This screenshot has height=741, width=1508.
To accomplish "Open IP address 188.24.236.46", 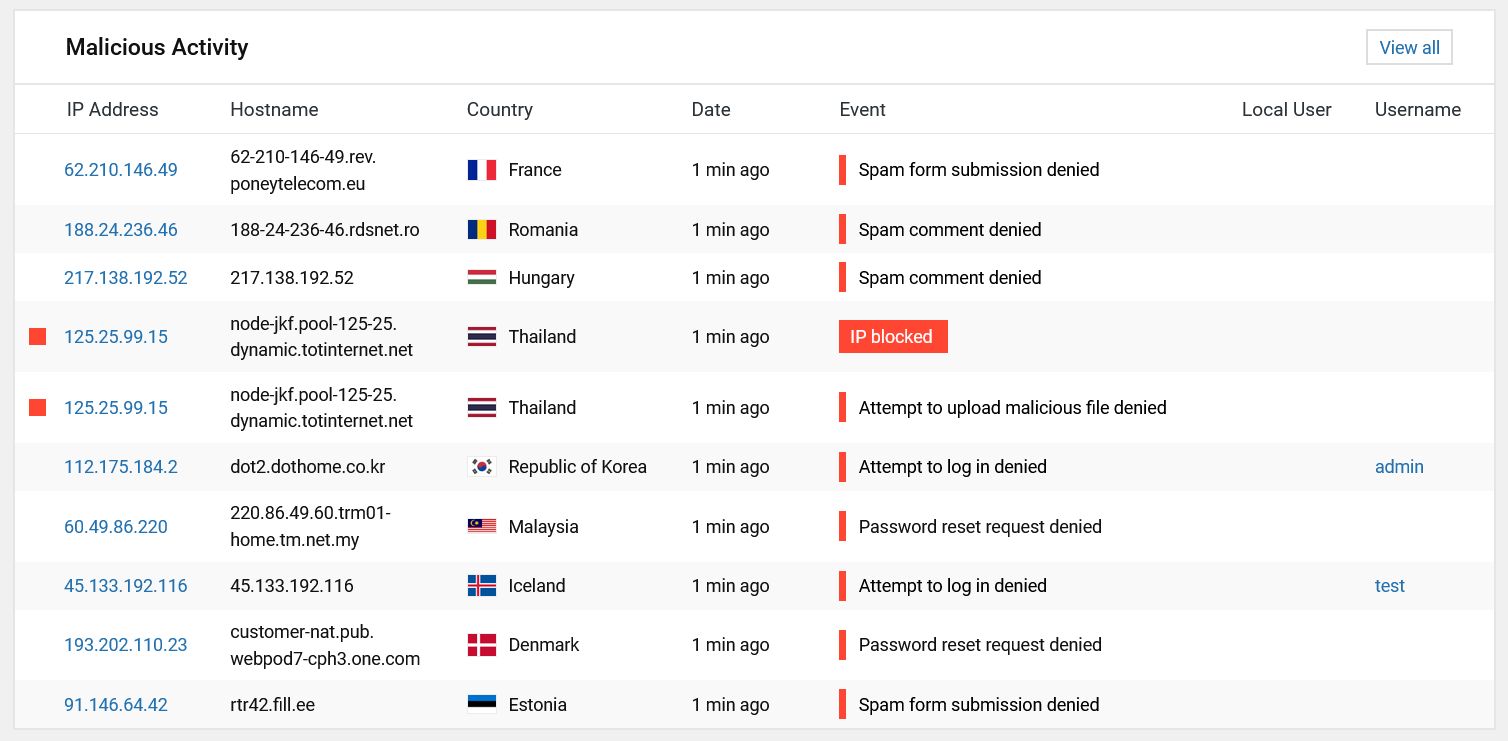I will pyautogui.click(x=121, y=230).
